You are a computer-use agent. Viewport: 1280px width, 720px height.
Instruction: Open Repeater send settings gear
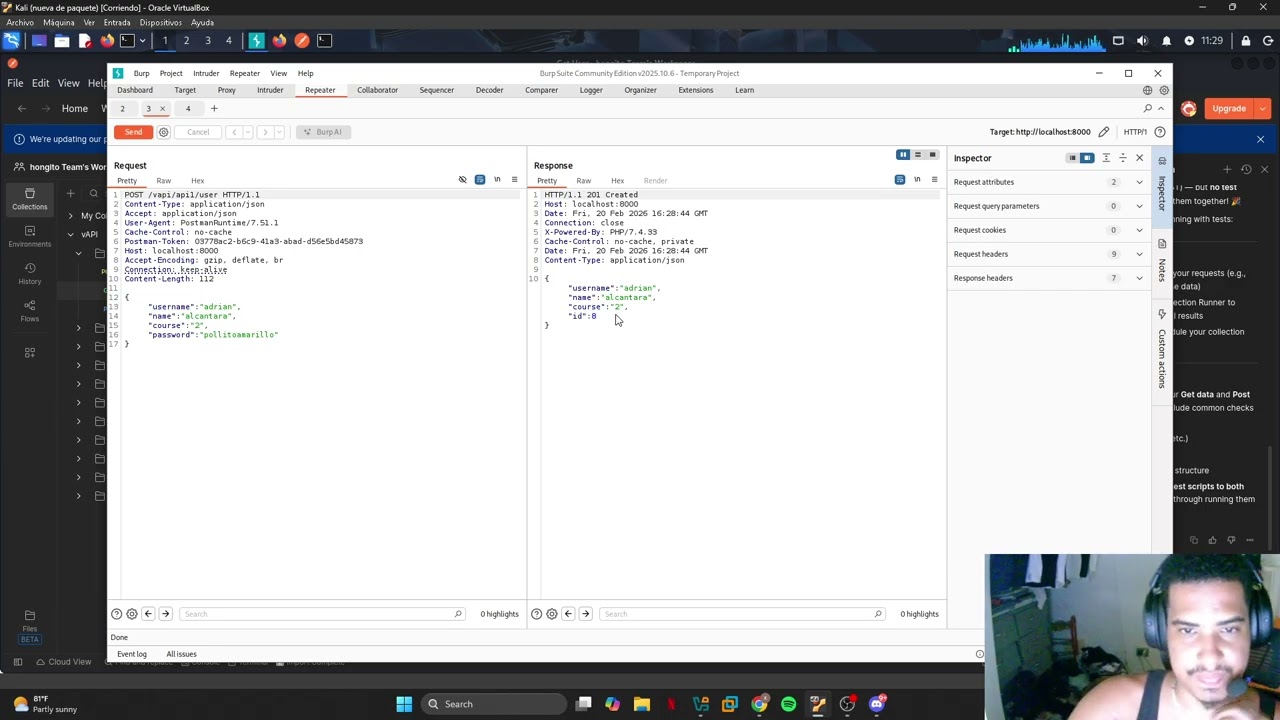click(164, 132)
